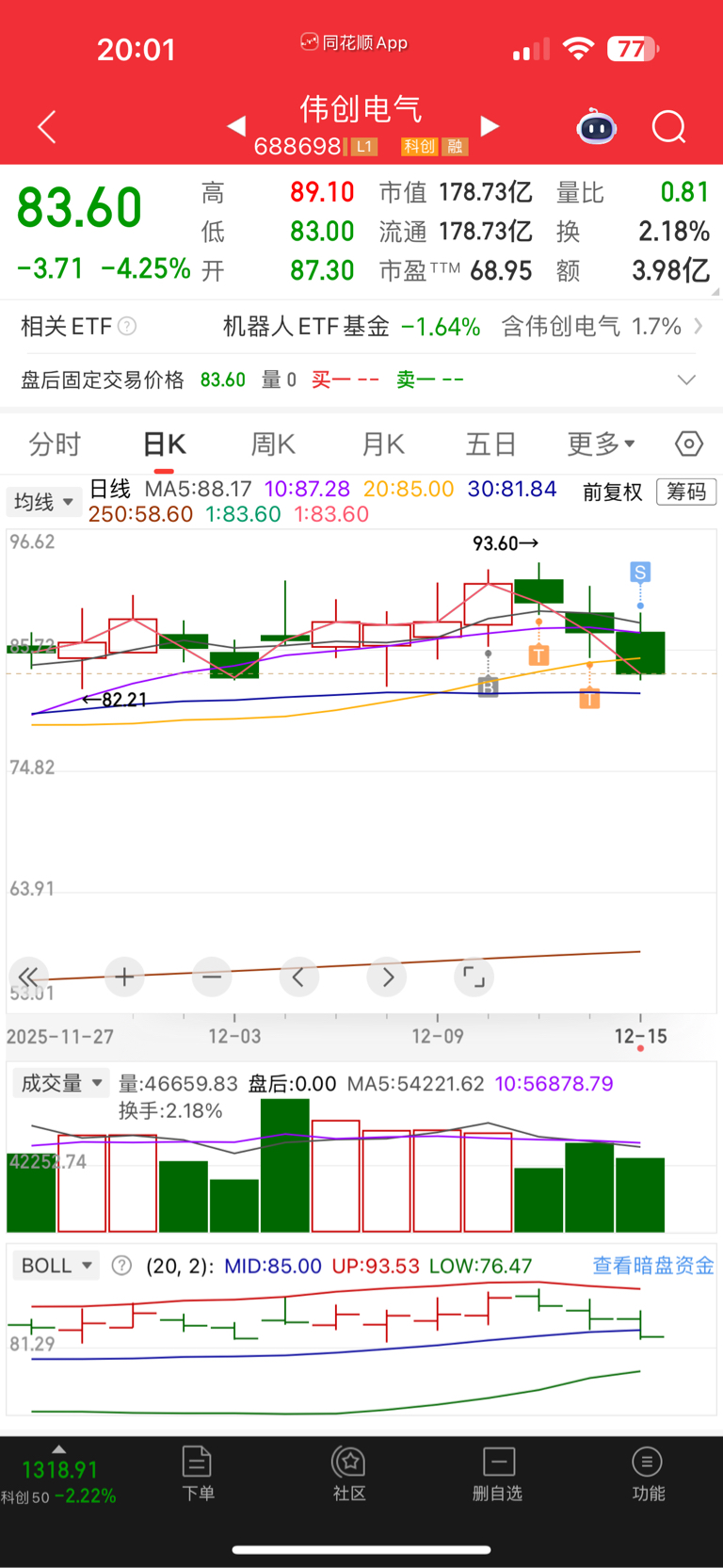Tap the Wi-Fi status icon
The height and width of the screenshot is (1568, 723).
(x=578, y=49)
